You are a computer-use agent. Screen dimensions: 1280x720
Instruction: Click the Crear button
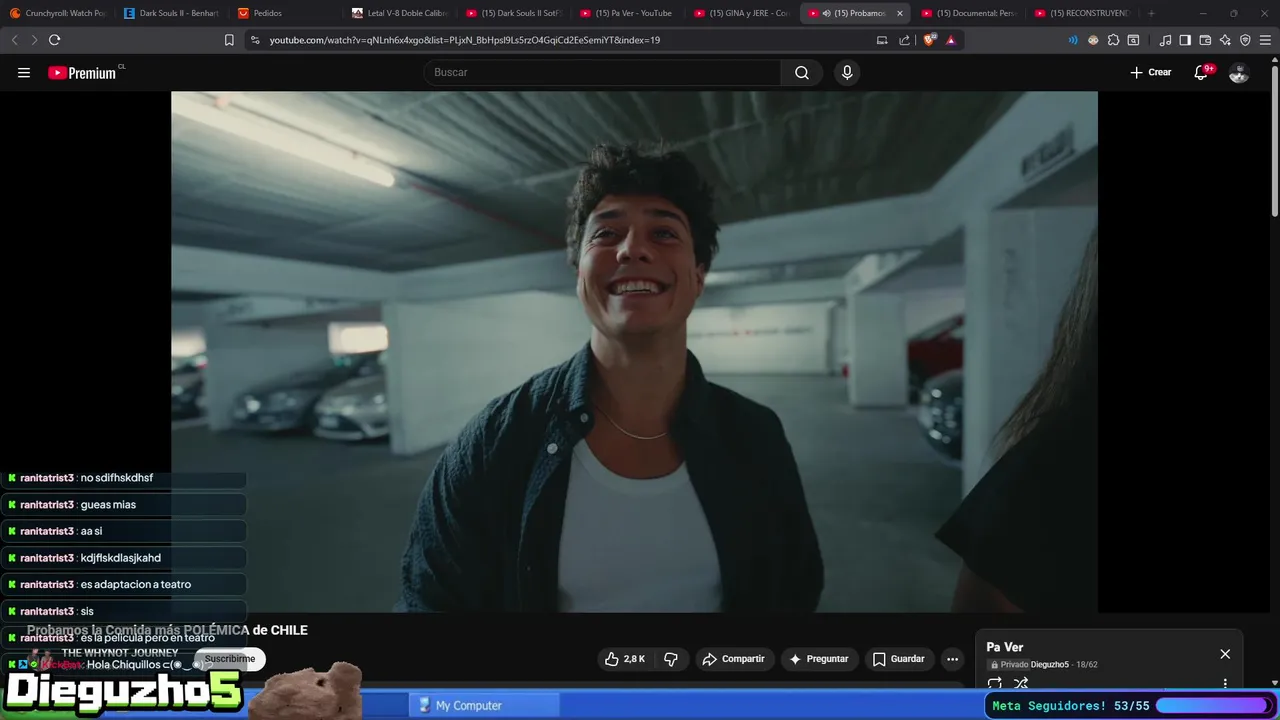[x=1151, y=72]
